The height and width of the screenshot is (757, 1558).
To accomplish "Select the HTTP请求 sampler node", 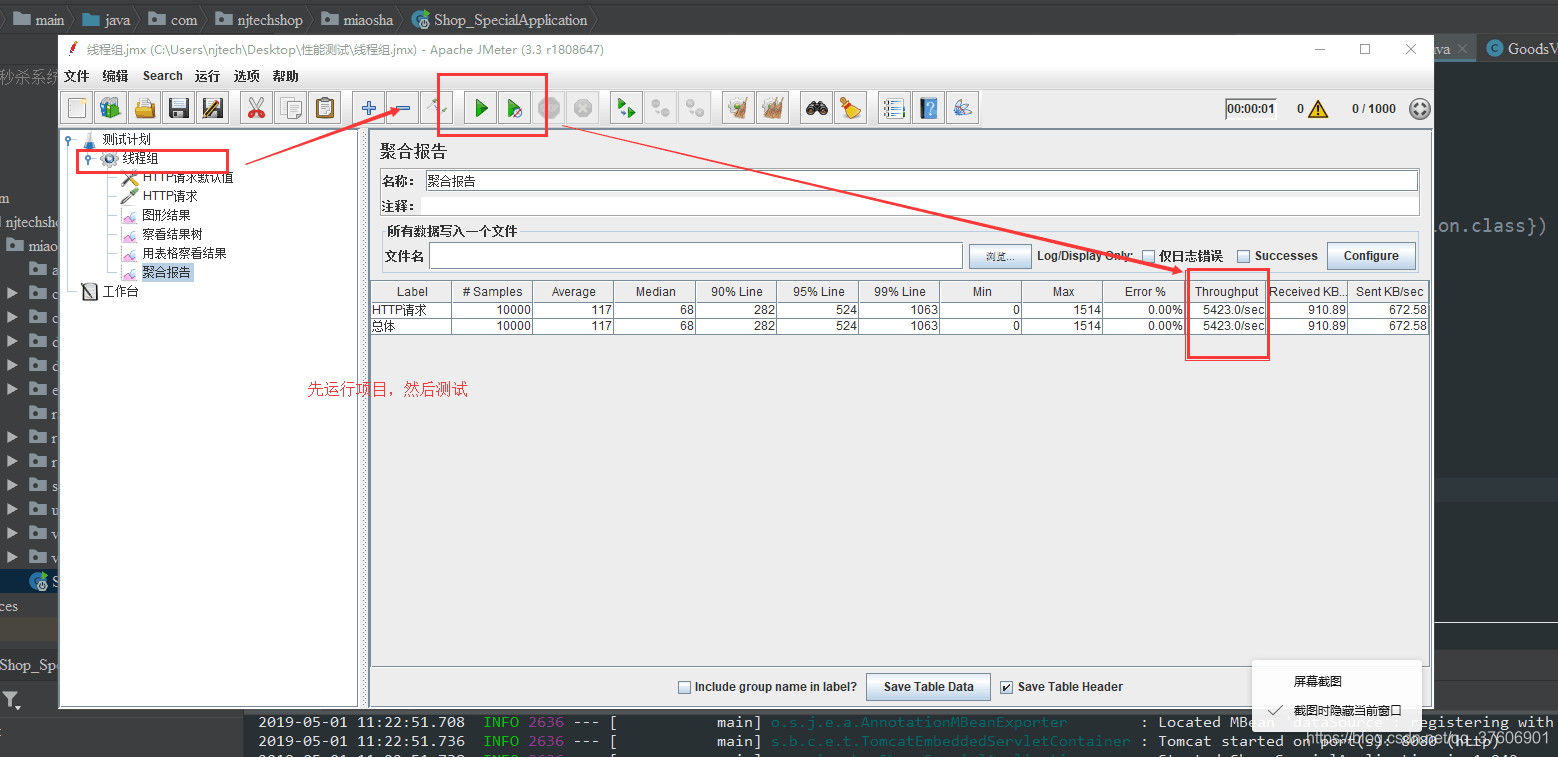I will pos(170,196).
